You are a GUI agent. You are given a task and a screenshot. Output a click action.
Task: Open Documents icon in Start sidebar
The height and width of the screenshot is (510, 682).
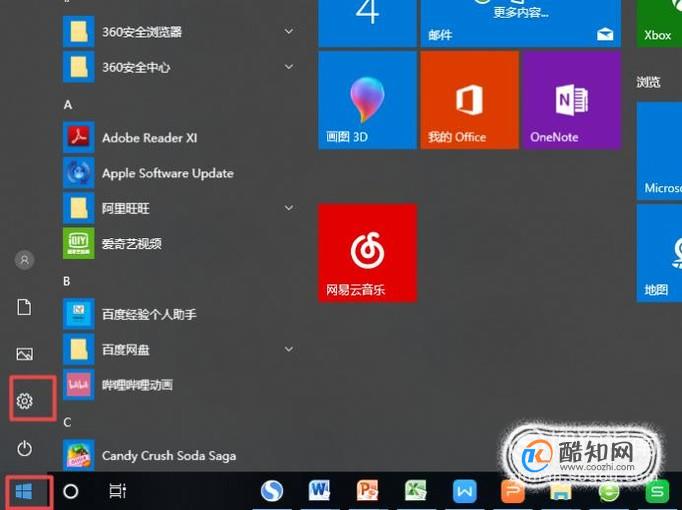[x=24, y=307]
